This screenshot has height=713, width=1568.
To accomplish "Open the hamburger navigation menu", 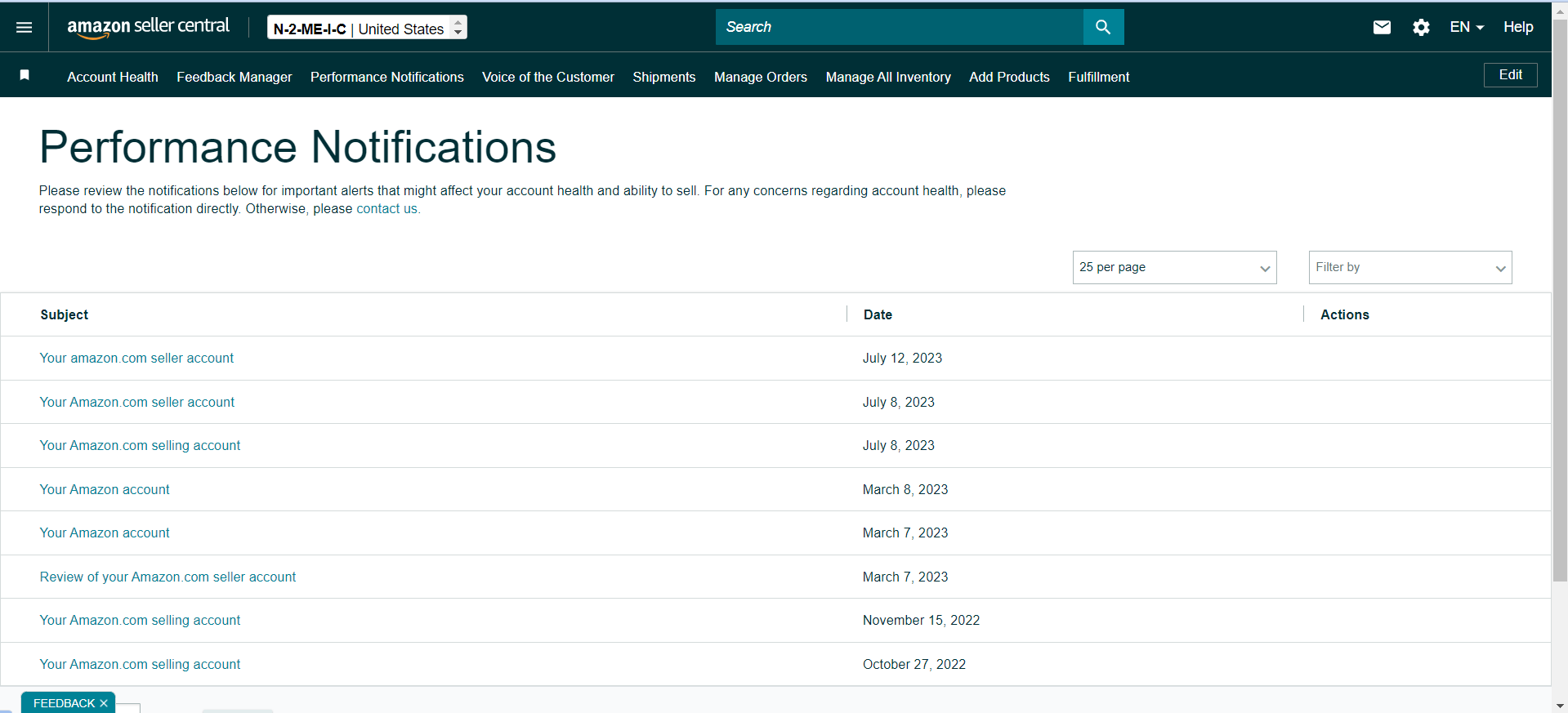I will pos(25,28).
